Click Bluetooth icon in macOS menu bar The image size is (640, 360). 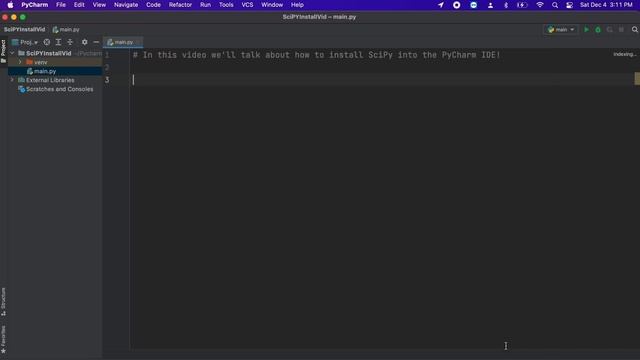tap(506, 5)
